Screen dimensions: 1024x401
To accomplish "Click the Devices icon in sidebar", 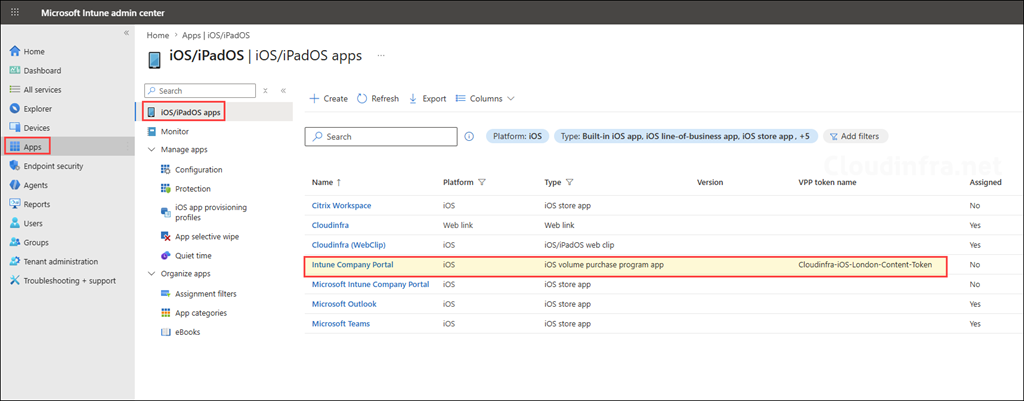I will (15, 128).
